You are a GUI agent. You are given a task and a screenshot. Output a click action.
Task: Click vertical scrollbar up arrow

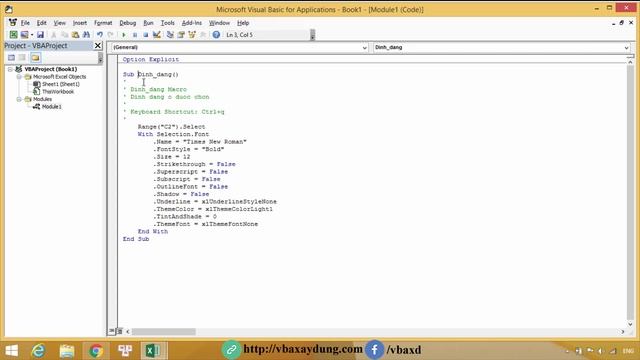click(630, 62)
